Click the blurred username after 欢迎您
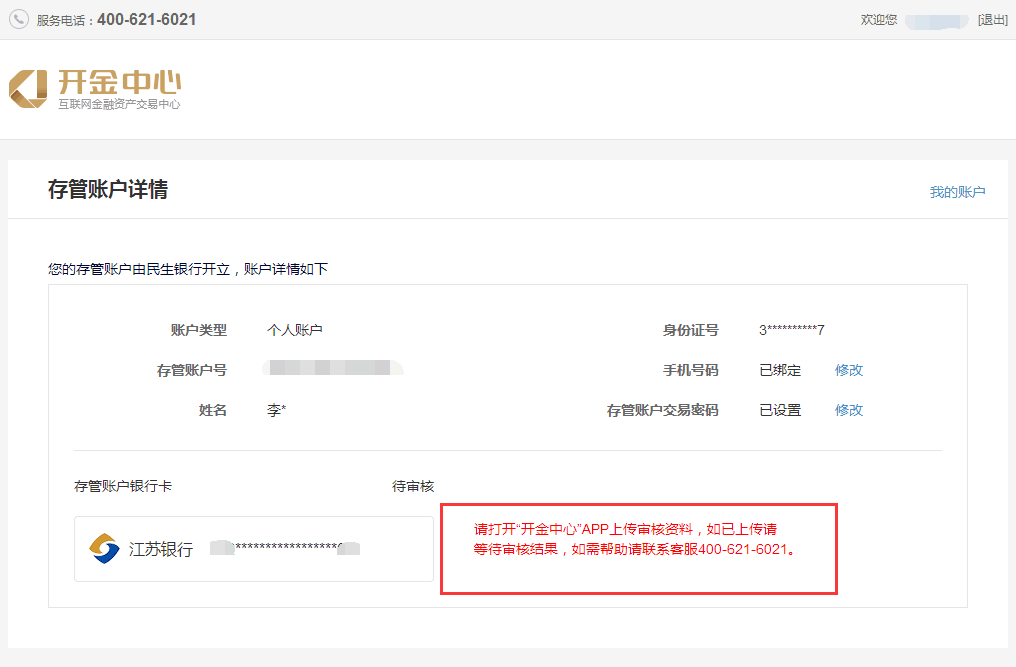Image resolution: width=1016 pixels, height=667 pixels. (x=936, y=20)
